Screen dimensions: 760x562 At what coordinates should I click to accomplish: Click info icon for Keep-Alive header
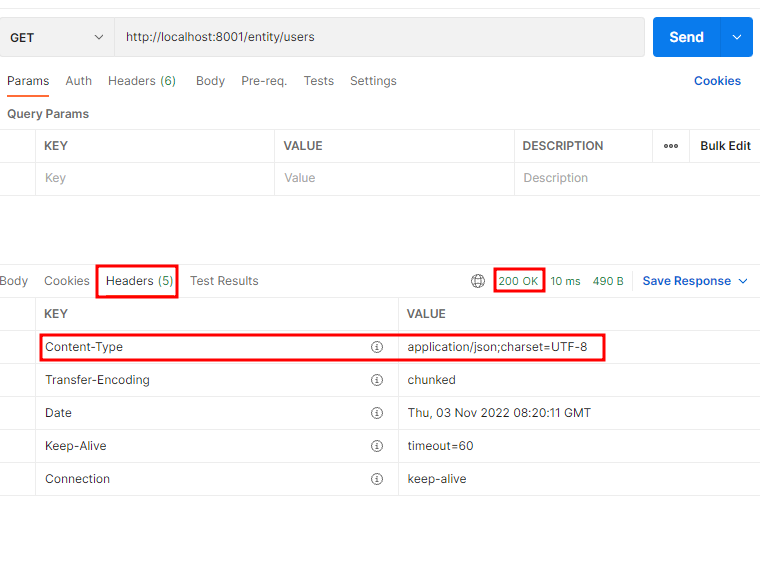[377, 446]
